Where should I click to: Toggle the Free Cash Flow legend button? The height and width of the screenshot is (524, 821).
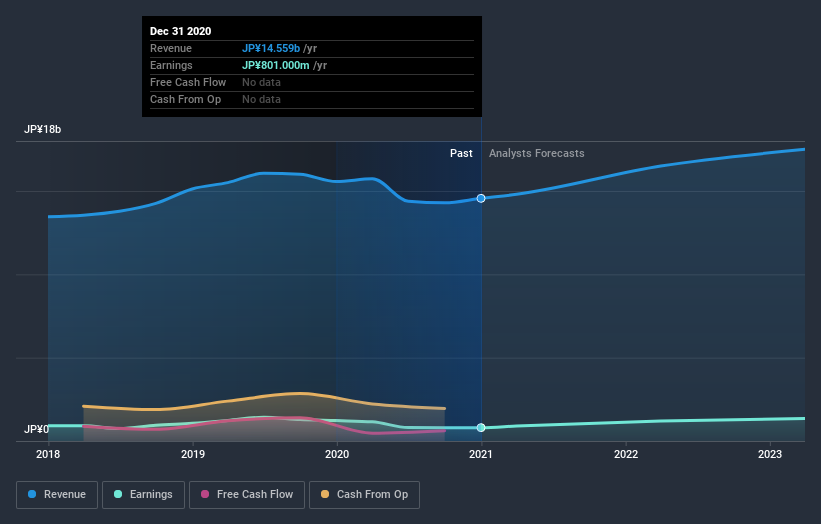pyautogui.click(x=247, y=495)
